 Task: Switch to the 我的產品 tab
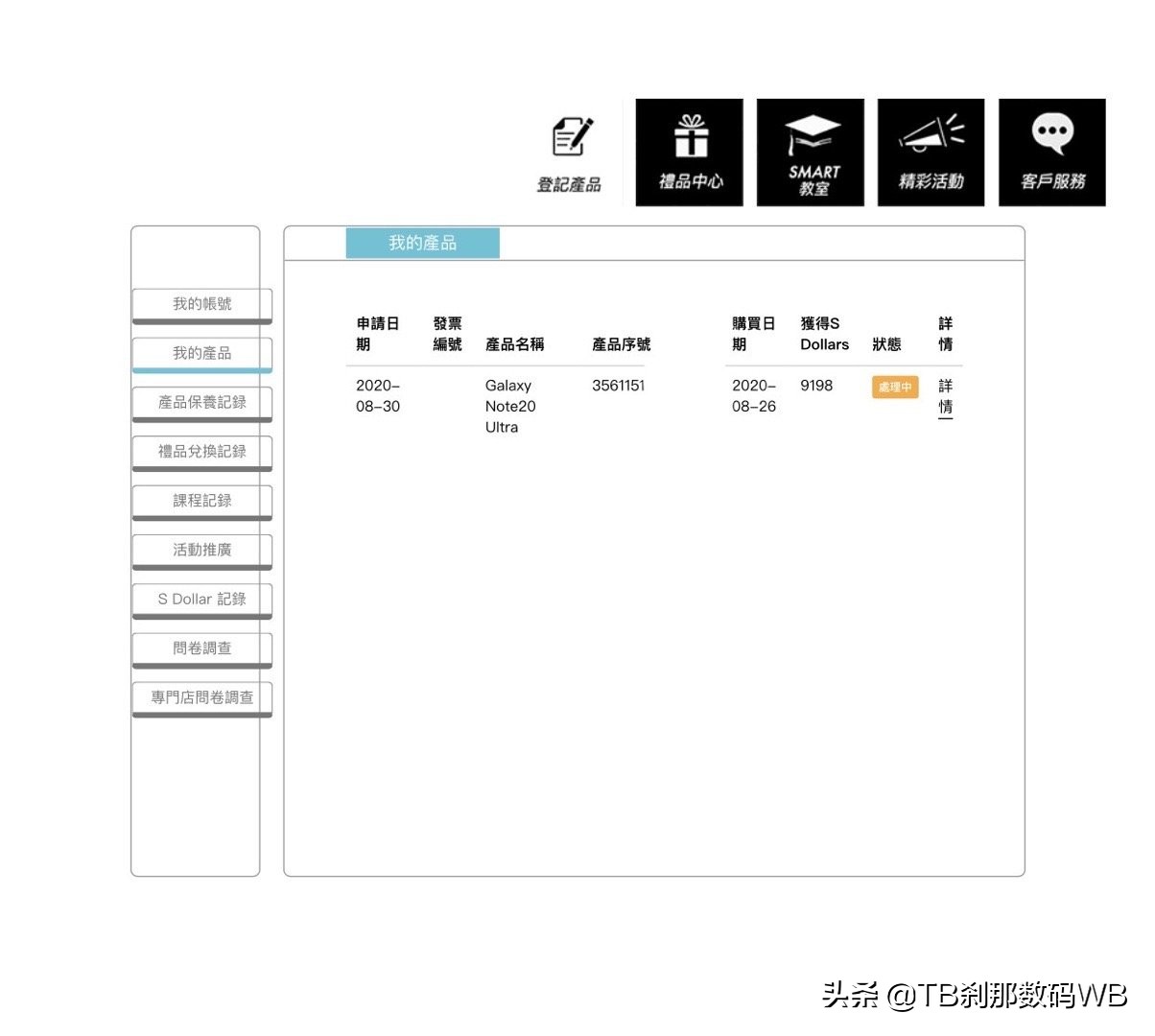(x=422, y=243)
